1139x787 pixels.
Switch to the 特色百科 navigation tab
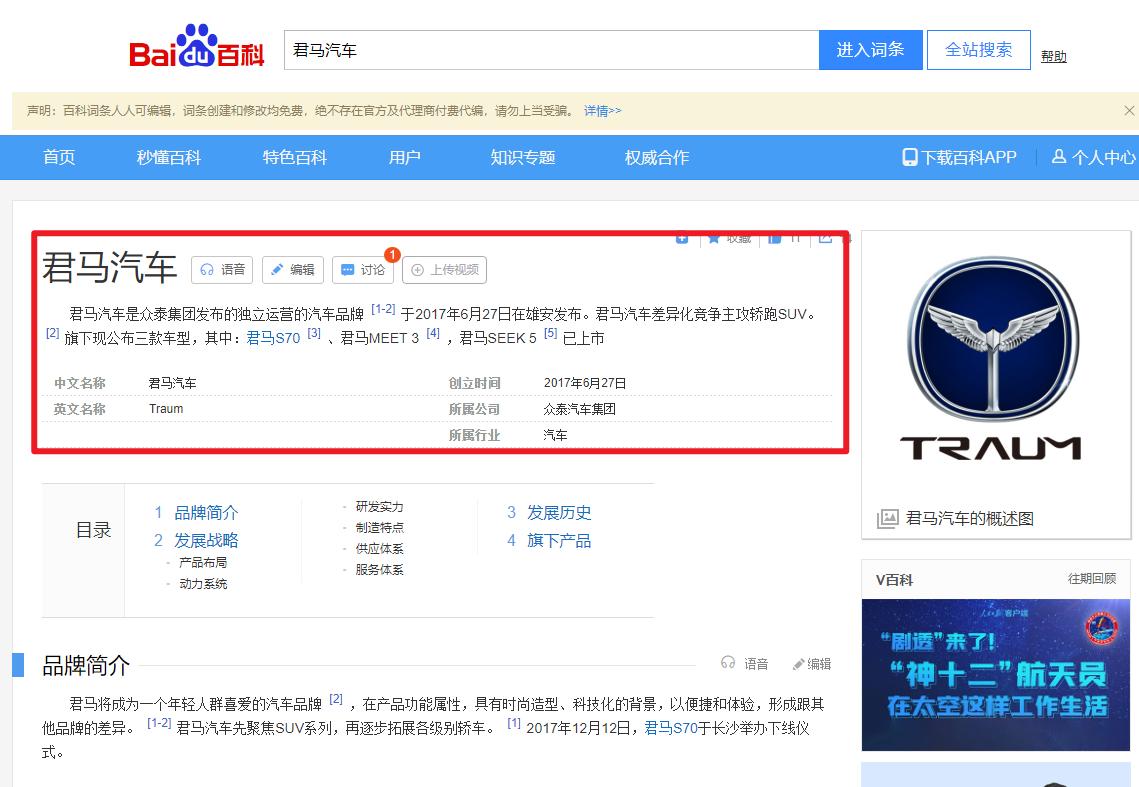click(292, 157)
